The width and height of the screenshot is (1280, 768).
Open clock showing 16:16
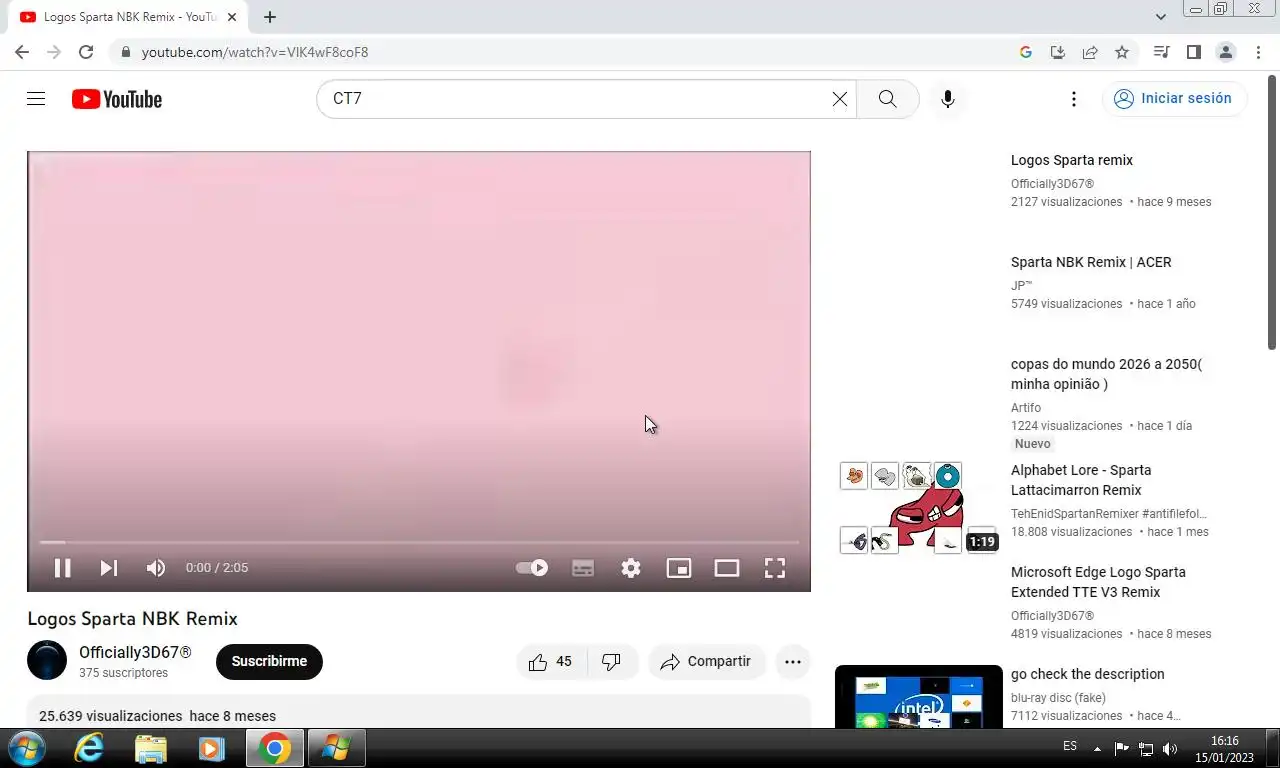click(1225, 749)
